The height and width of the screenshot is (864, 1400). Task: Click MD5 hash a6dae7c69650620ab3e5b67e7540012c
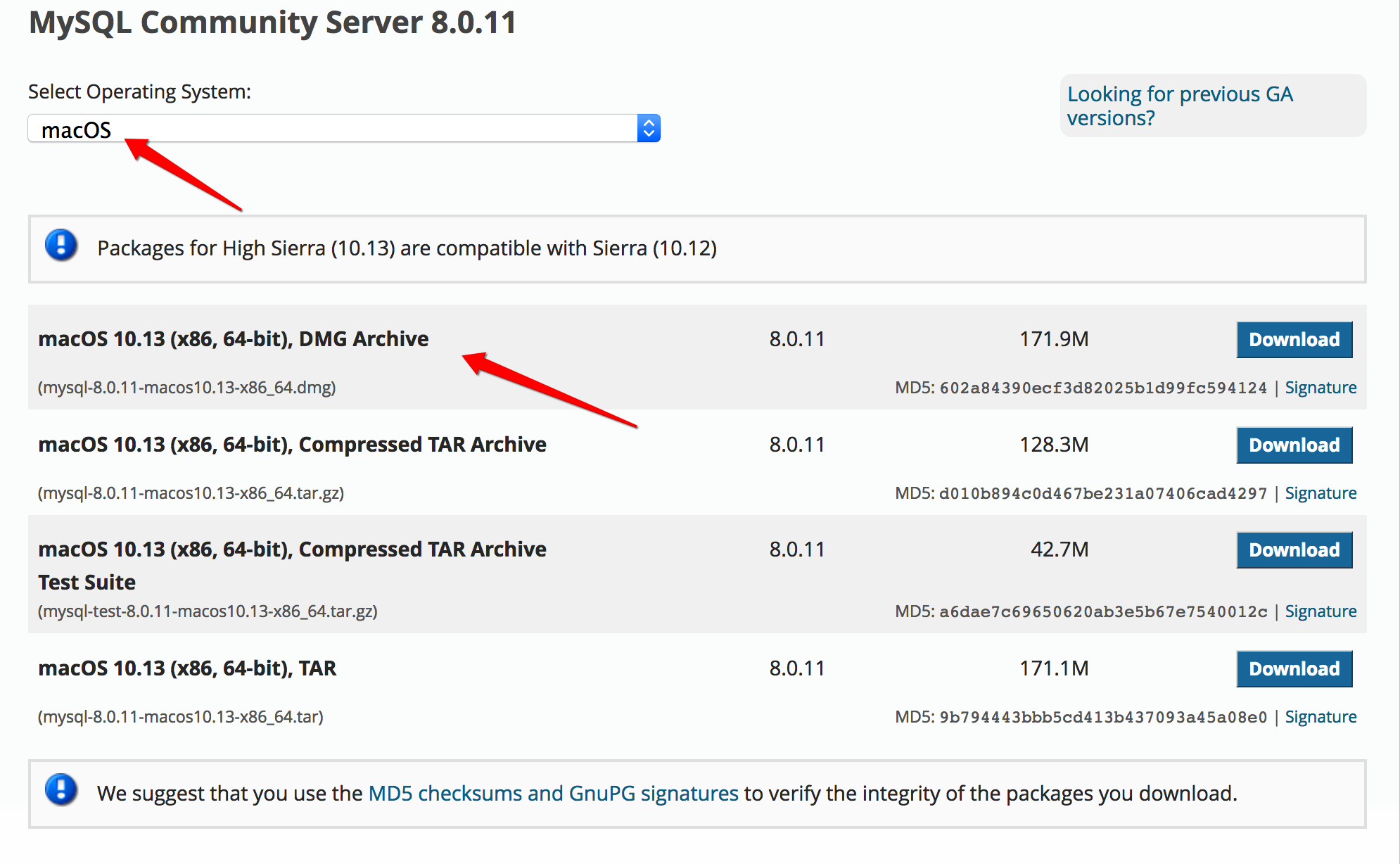[x=1103, y=612]
